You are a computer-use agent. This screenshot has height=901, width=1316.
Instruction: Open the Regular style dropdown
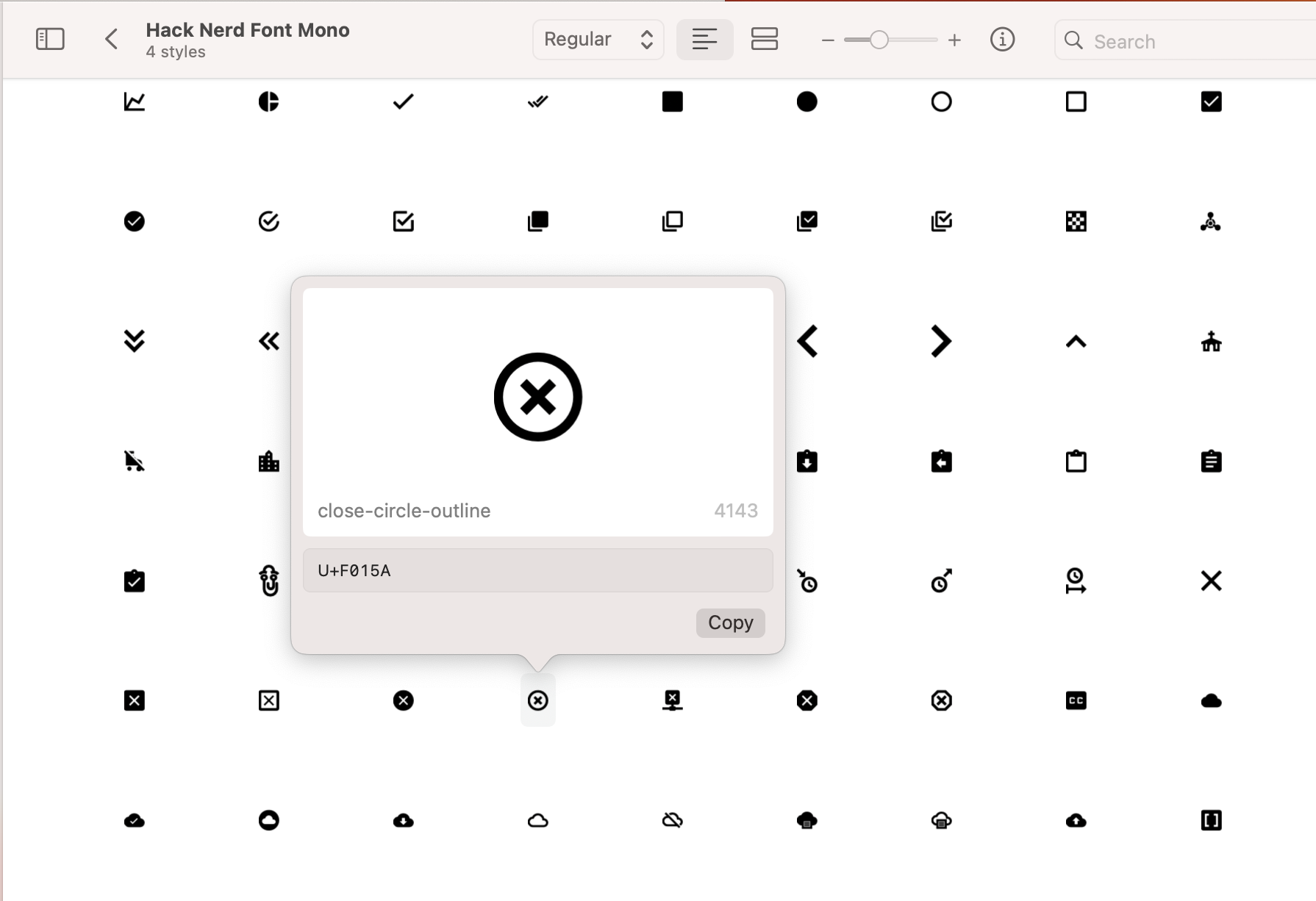coord(598,39)
